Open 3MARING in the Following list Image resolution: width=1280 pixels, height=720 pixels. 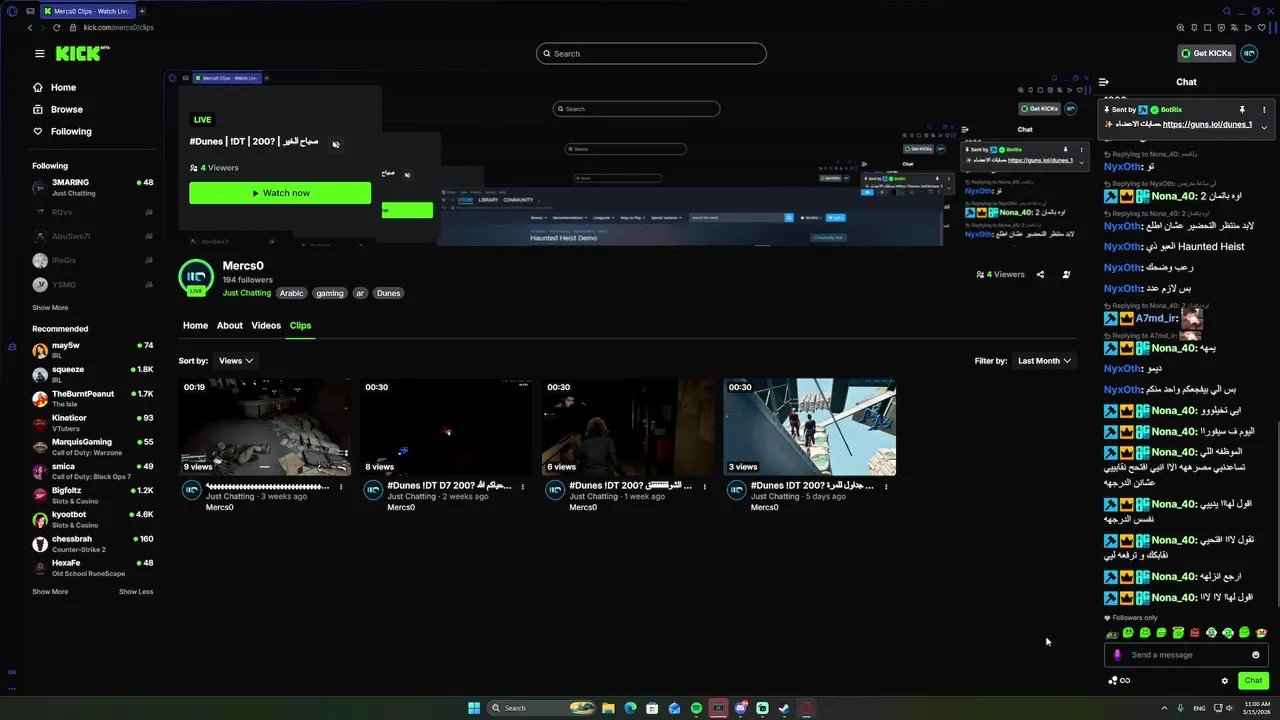pyautogui.click(x=92, y=188)
